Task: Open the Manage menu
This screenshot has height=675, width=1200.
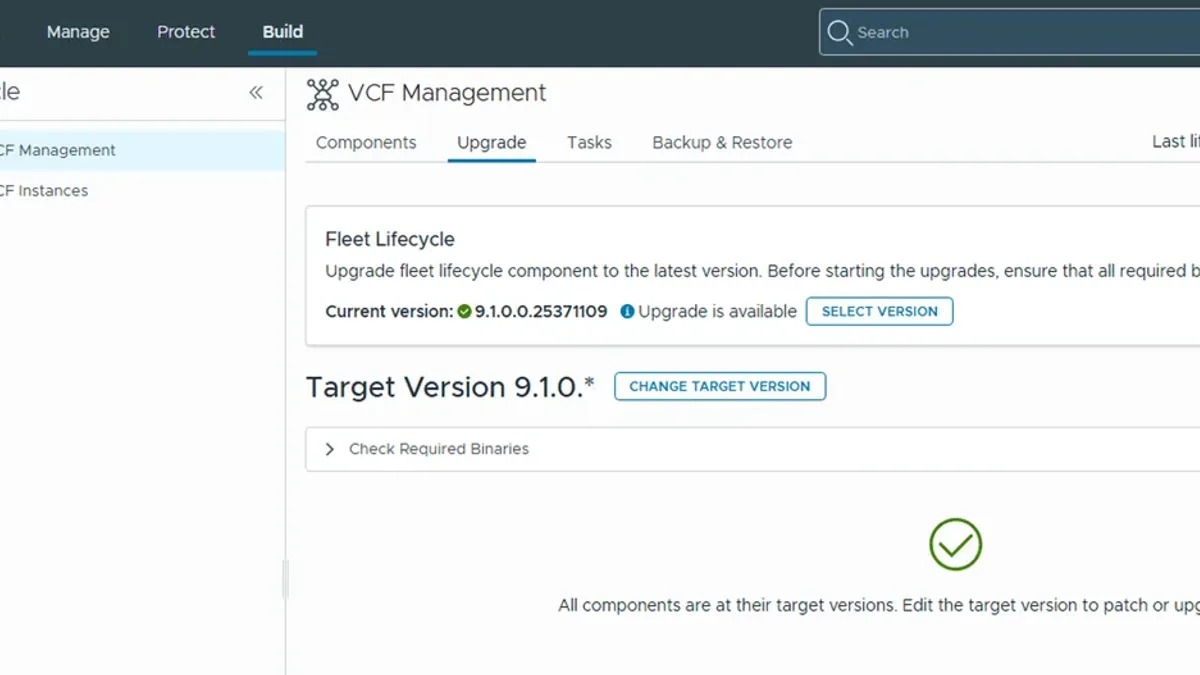Action: coord(78,32)
